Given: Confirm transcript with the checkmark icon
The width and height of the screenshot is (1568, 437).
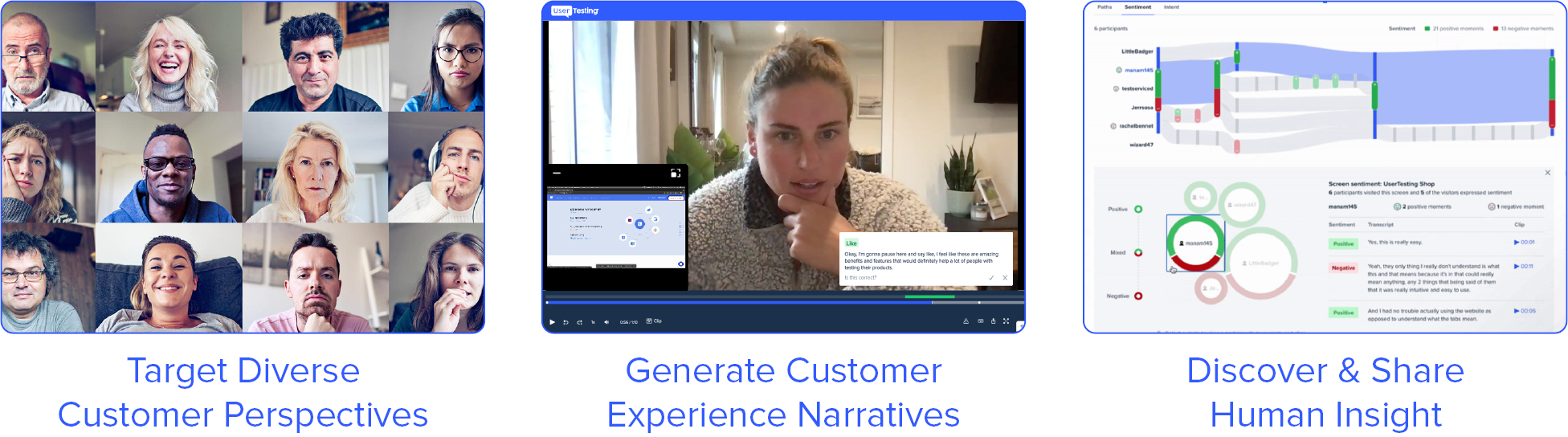Looking at the screenshot, I should point(991,278).
